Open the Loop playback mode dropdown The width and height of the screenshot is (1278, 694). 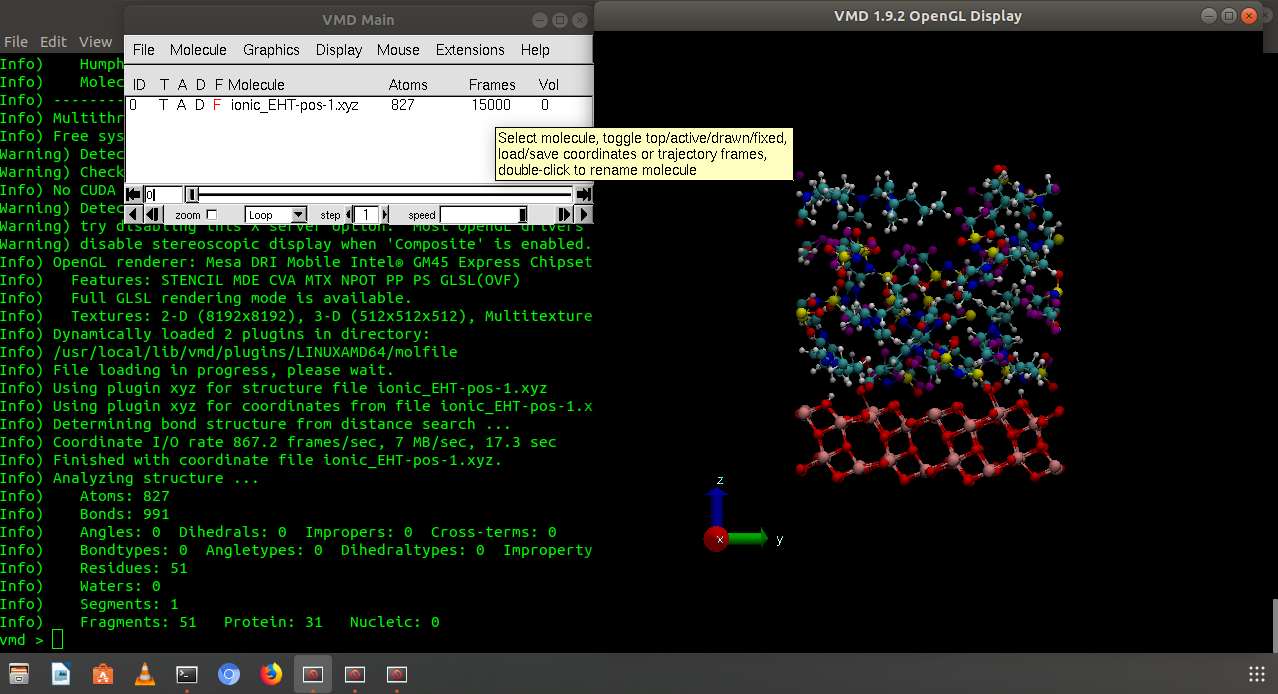pos(277,215)
